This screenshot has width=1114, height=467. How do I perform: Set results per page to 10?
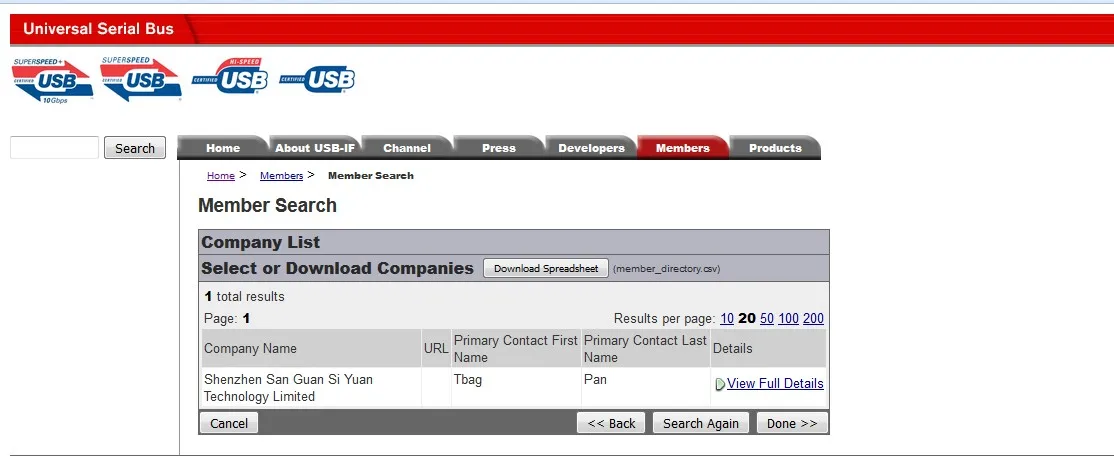tap(727, 318)
